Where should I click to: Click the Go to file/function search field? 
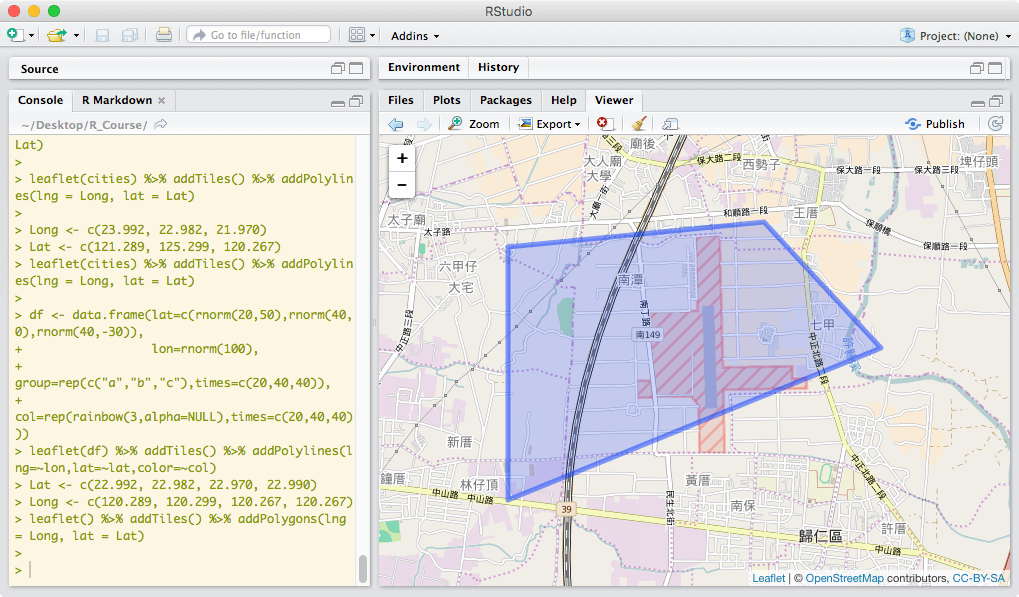pos(258,35)
